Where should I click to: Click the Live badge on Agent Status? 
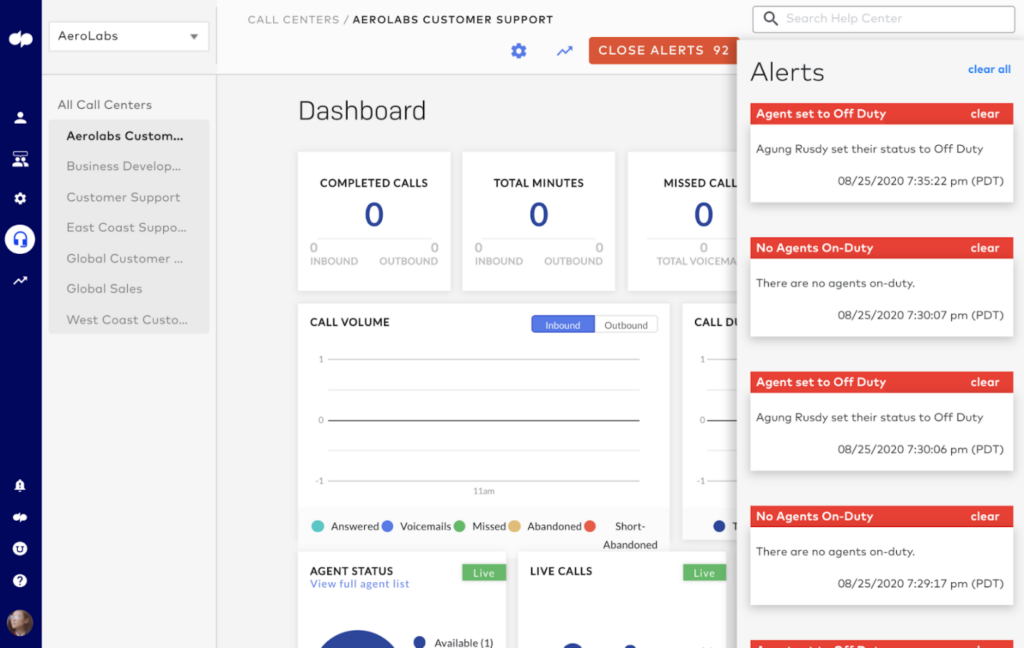[484, 573]
